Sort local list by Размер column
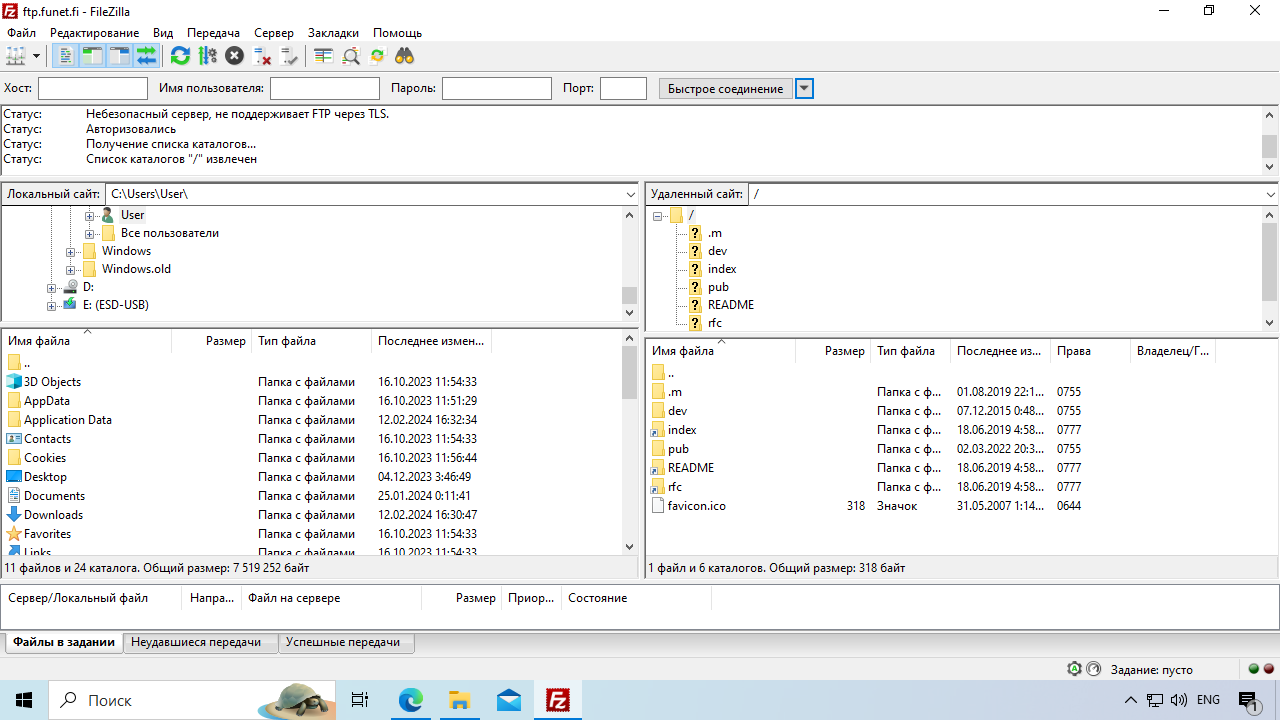Image resolution: width=1280 pixels, height=720 pixels. tap(211, 341)
